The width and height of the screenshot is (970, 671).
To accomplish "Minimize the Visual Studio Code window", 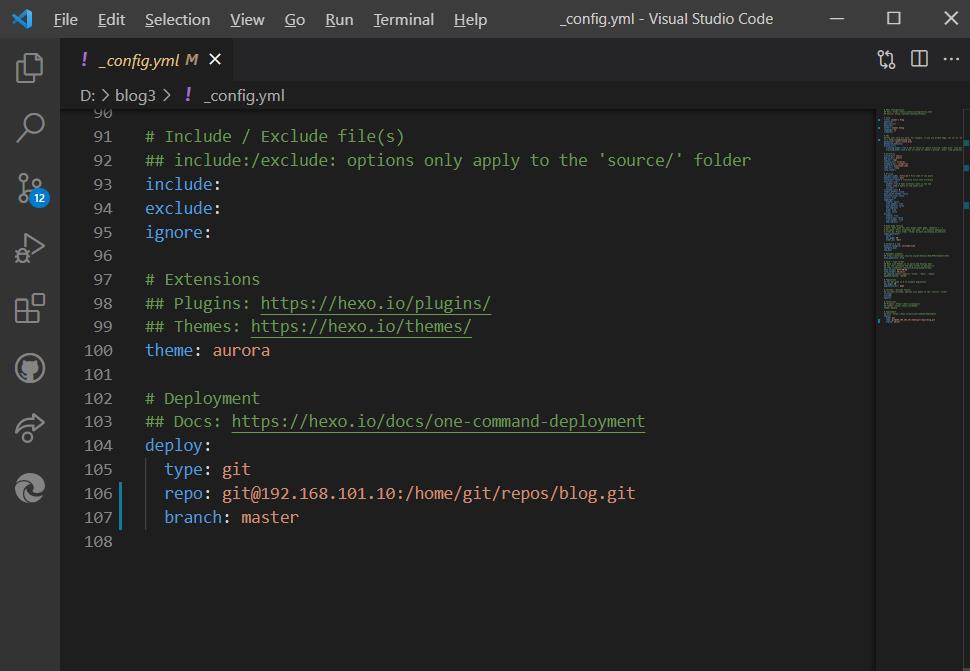I will [x=836, y=19].
